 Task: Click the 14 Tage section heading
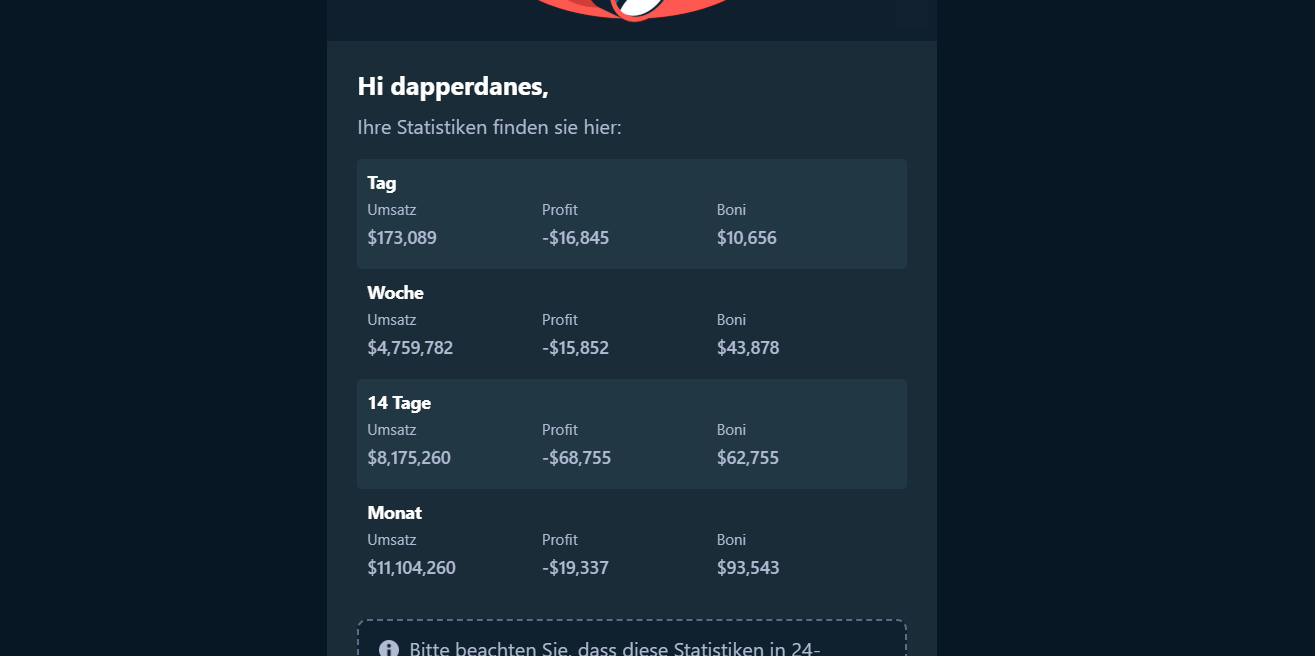tap(399, 403)
